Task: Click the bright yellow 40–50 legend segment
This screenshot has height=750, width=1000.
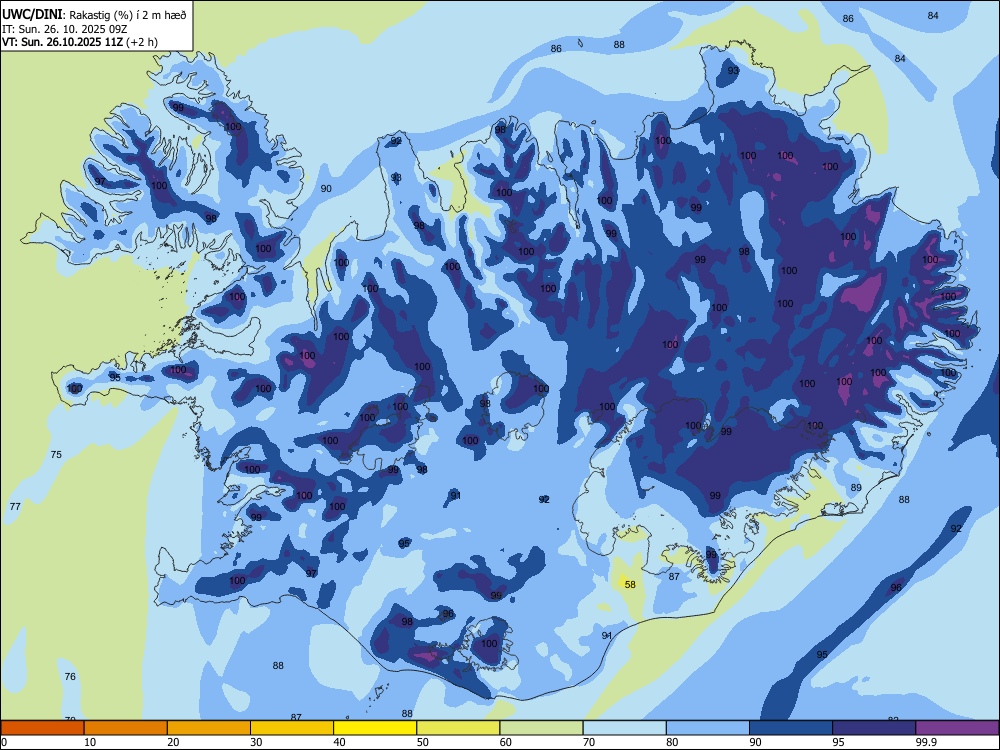Action: (375, 728)
